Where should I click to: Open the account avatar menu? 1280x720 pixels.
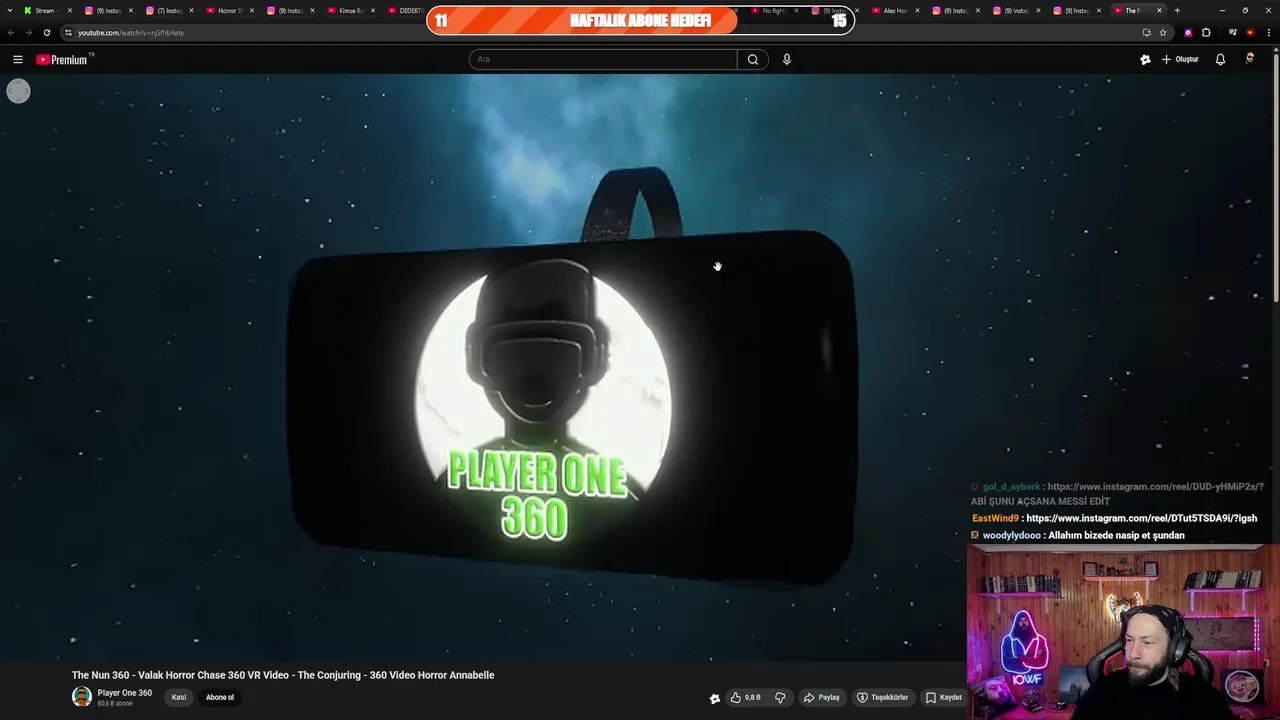pyautogui.click(x=1249, y=59)
